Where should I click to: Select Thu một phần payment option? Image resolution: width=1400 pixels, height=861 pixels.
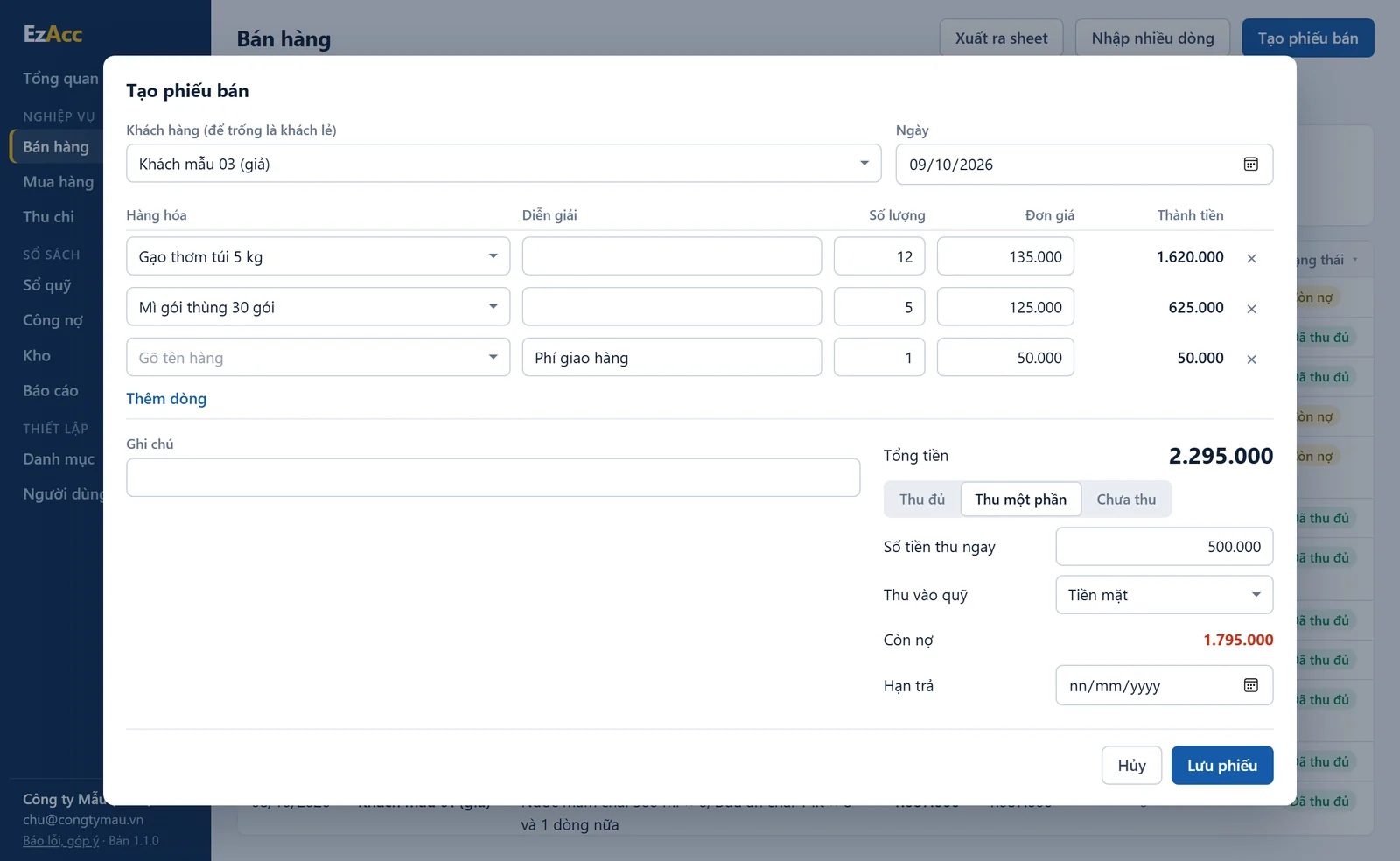[x=1020, y=500]
